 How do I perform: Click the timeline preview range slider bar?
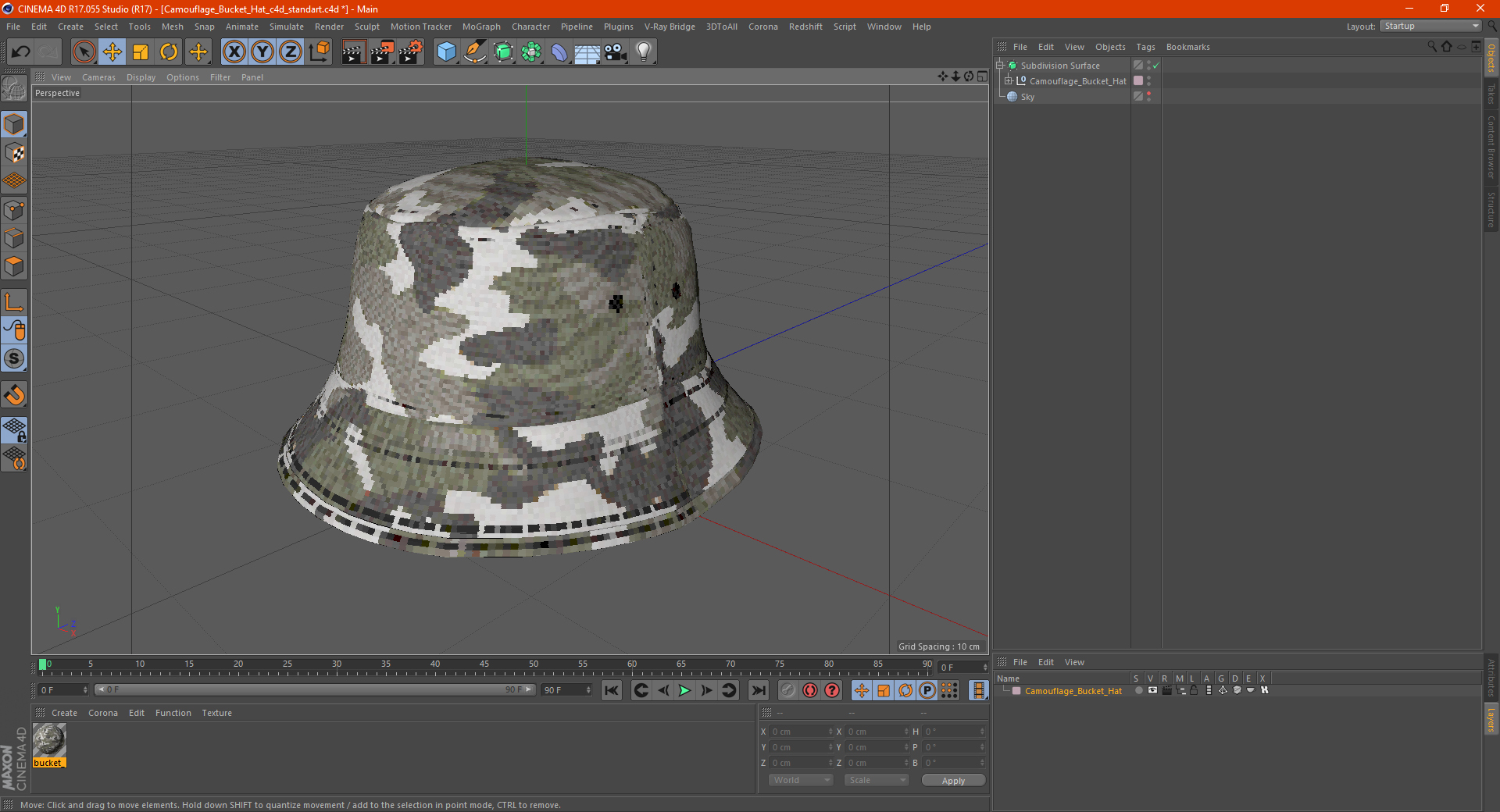point(315,689)
